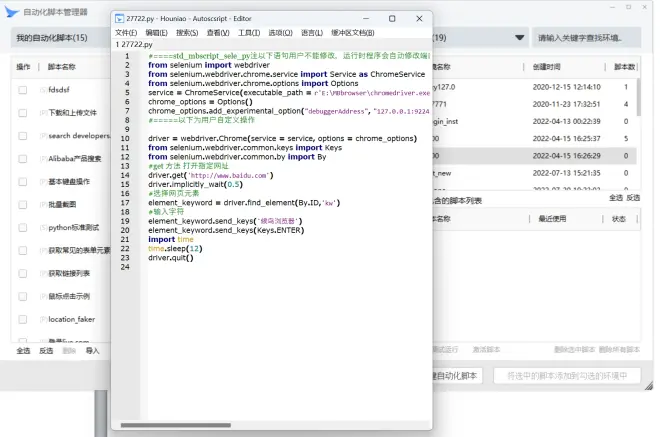Screen dimensions: 660x437
Task: Click the editor's horizontal scrollbar thumb
Action: 176,425
